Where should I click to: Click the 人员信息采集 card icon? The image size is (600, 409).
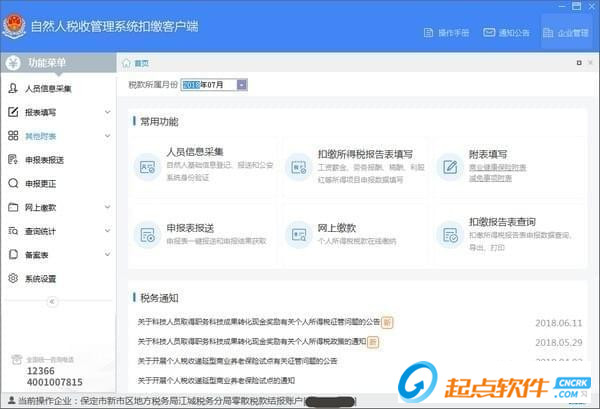click(147, 167)
